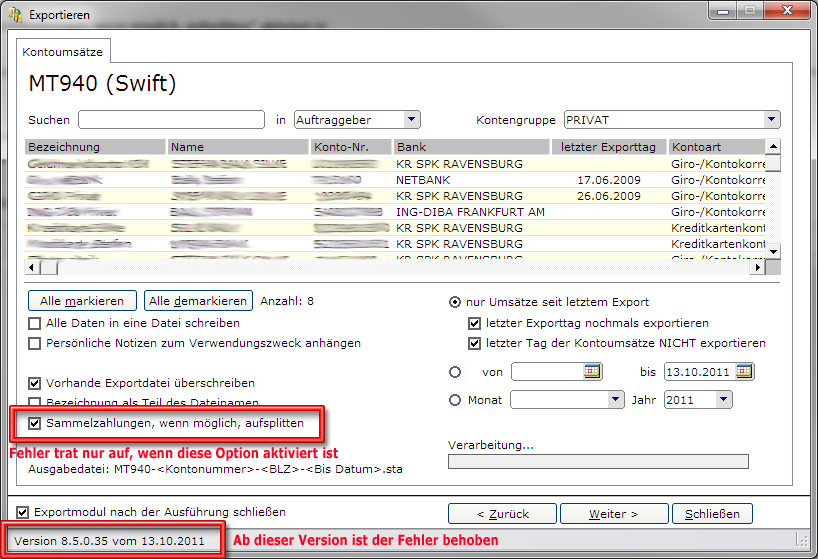The height and width of the screenshot is (559, 818).
Task: Select the NETBANK account row
Action: [x=395, y=180]
